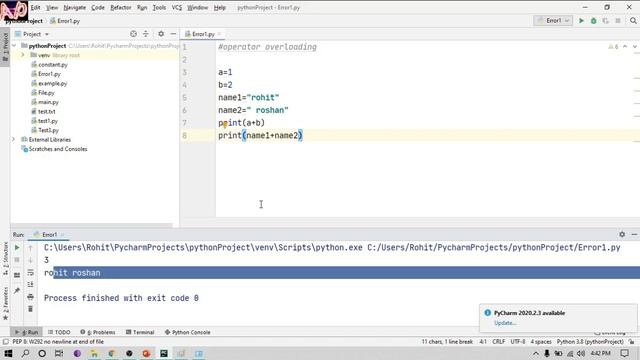Screen dimensions: 640x360
Task: Open Windows notification center
Action: point(624,353)
